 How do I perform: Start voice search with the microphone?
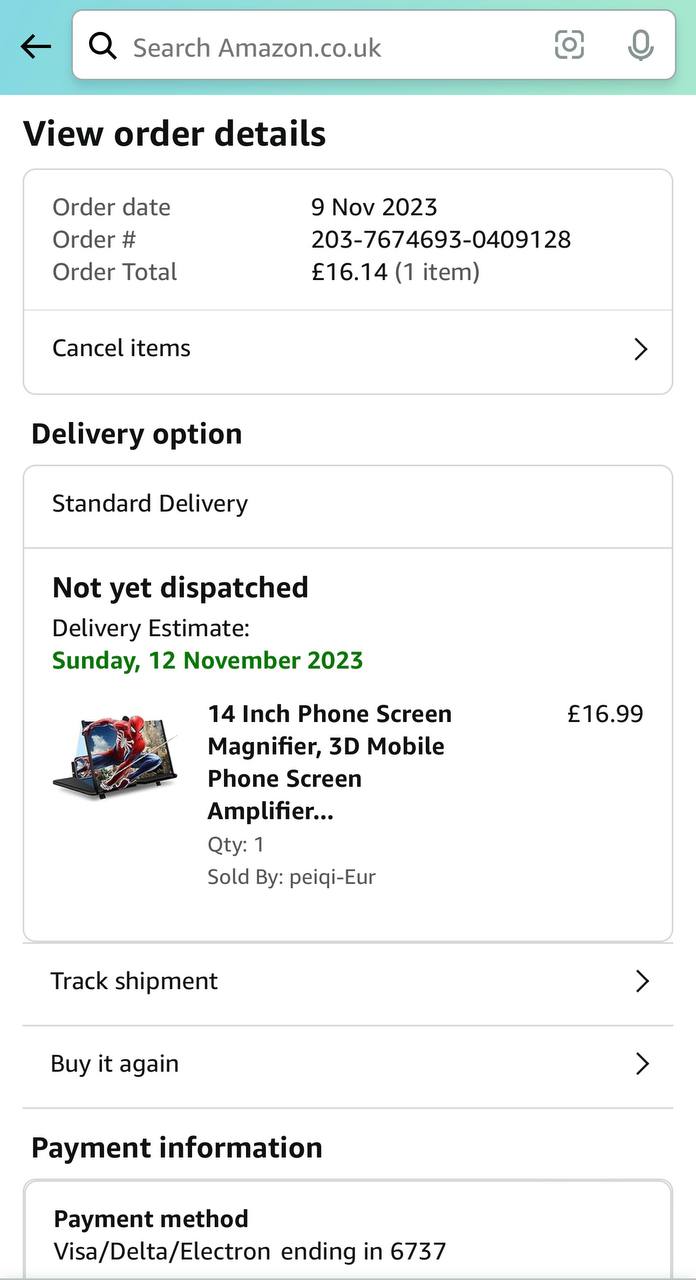(x=640, y=45)
